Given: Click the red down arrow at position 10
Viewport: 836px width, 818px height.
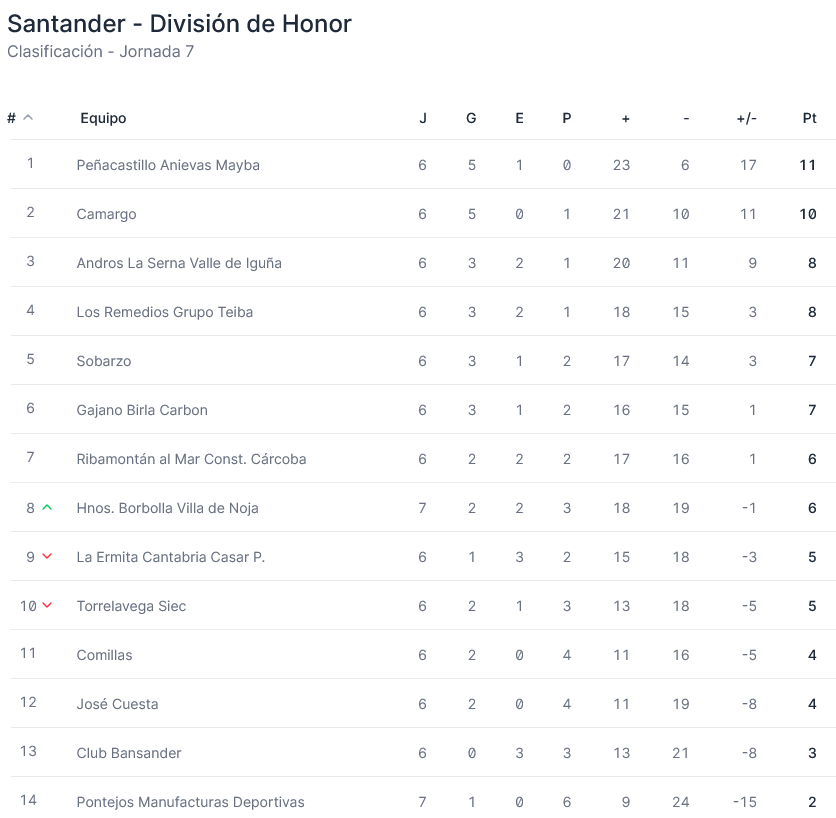Looking at the screenshot, I should point(47,606).
